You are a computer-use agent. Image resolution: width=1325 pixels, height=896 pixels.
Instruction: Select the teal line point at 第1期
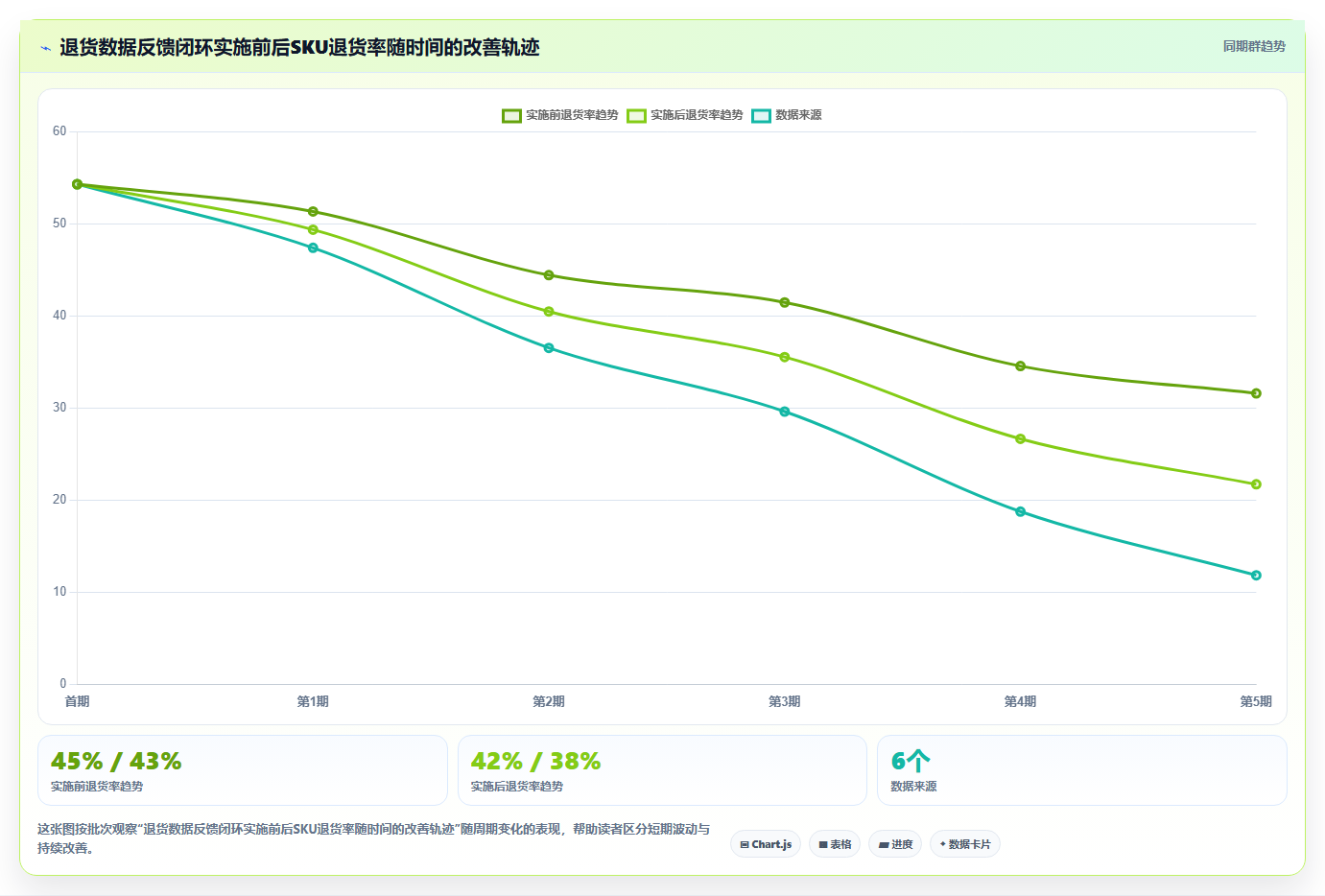[313, 248]
